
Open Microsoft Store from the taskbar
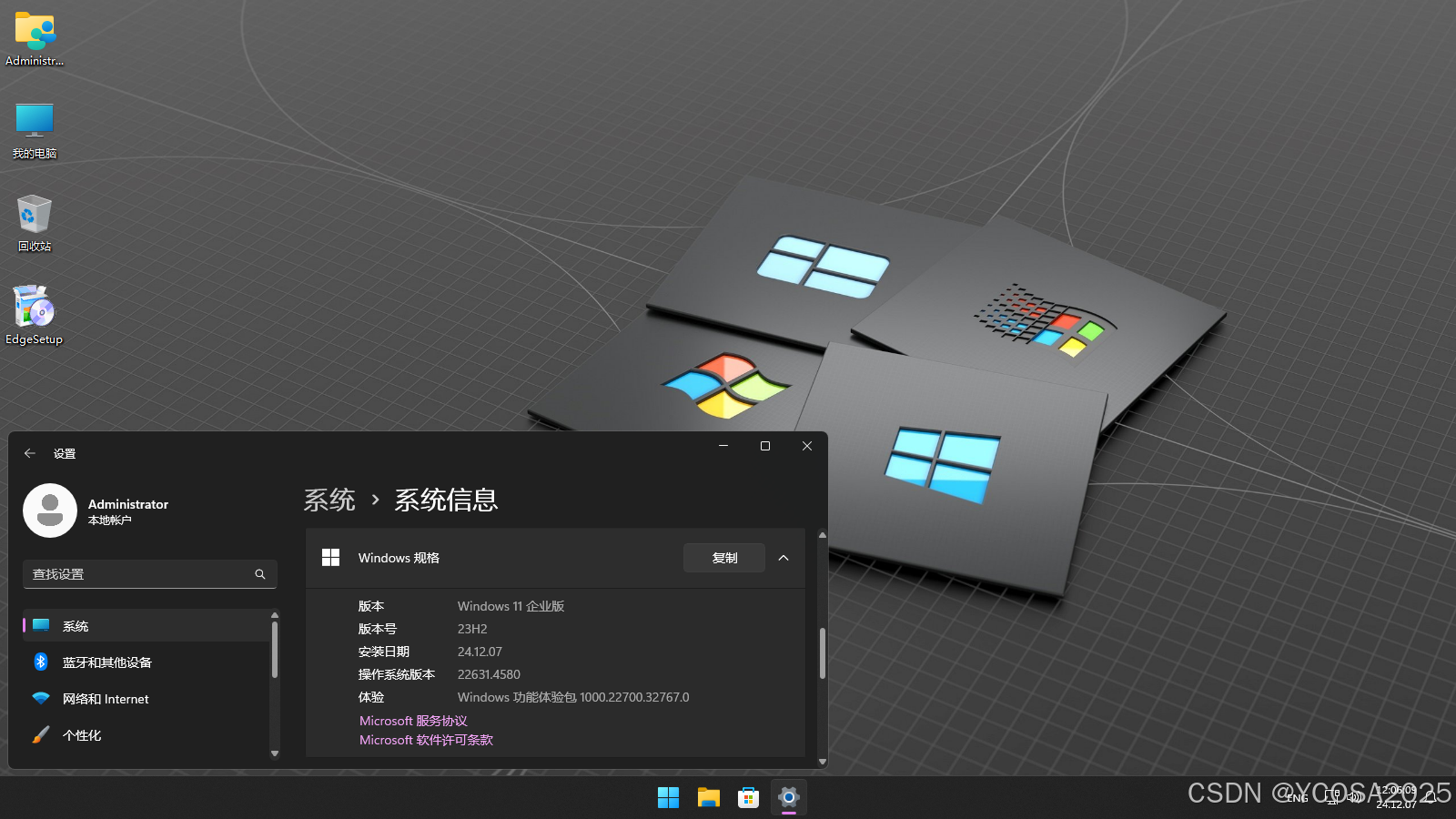coord(748,798)
